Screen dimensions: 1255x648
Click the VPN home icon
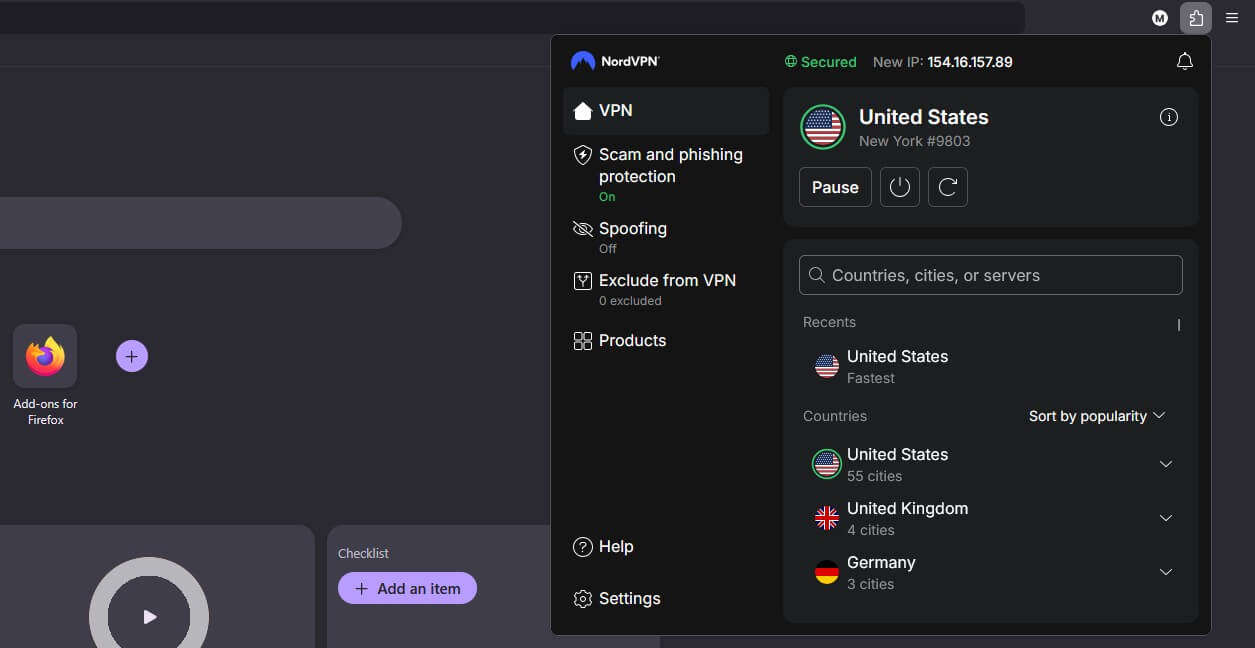(582, 111)
